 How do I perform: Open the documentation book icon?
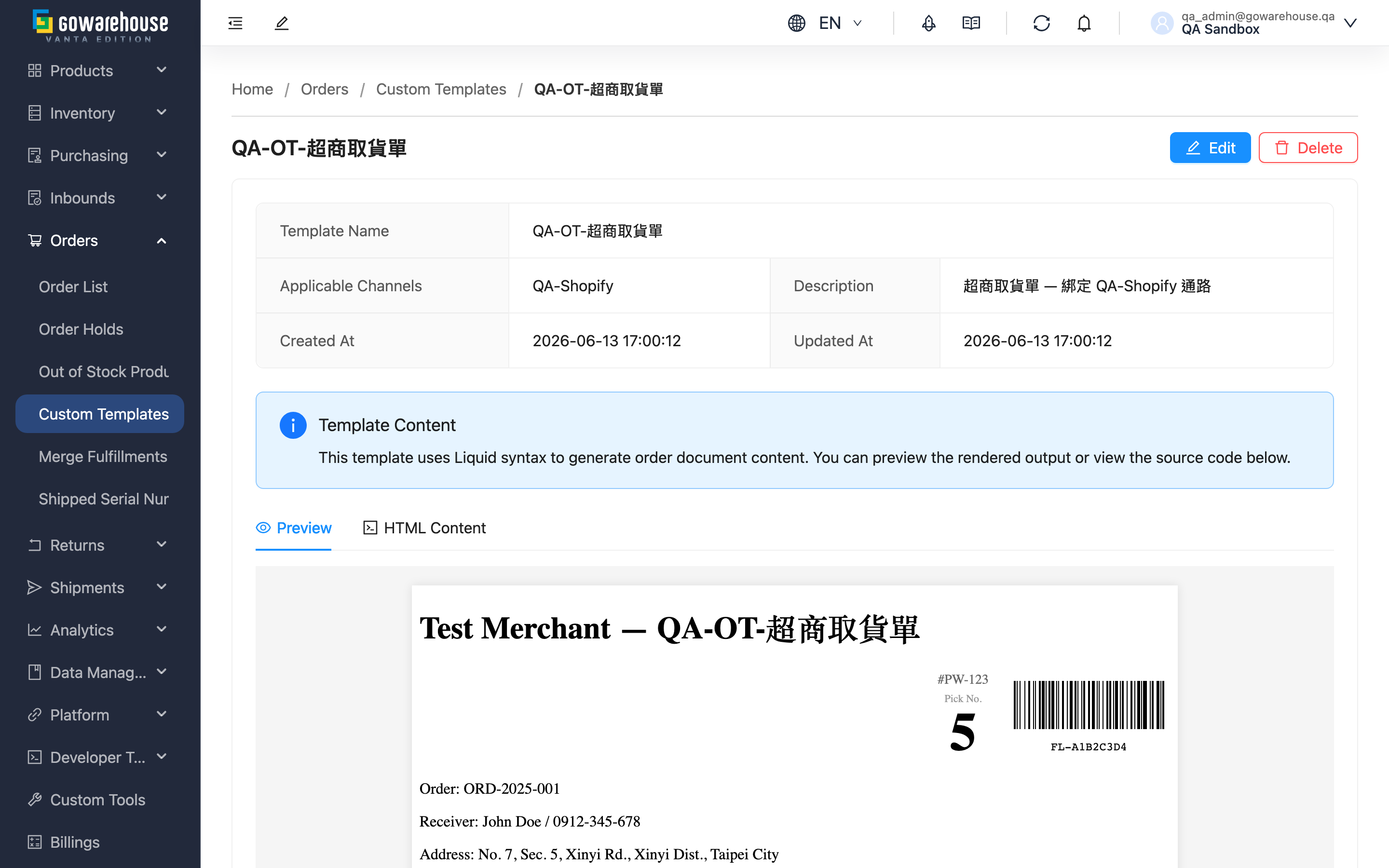pos(971,23)
